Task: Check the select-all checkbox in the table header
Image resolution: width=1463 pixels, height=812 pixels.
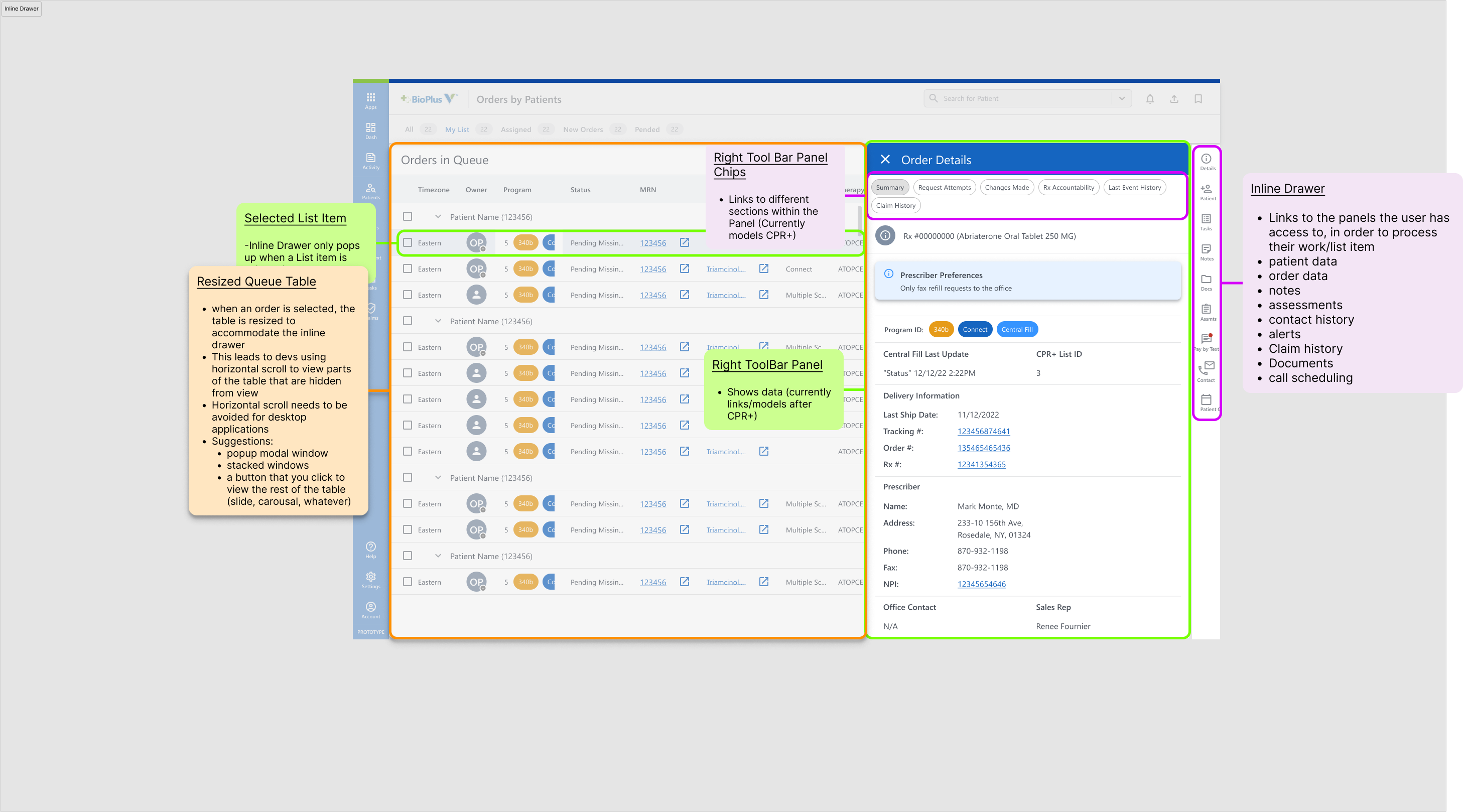Action: 407,216
